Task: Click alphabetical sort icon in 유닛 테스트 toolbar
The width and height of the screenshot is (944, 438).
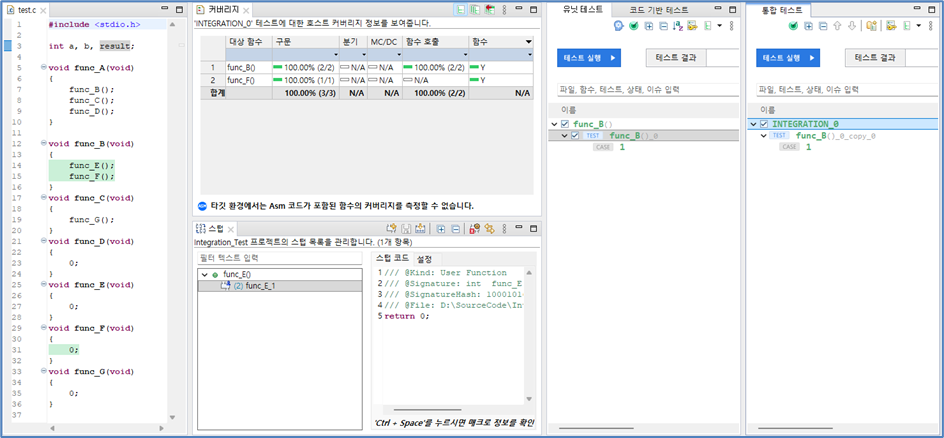Action: tap(678, 26)
